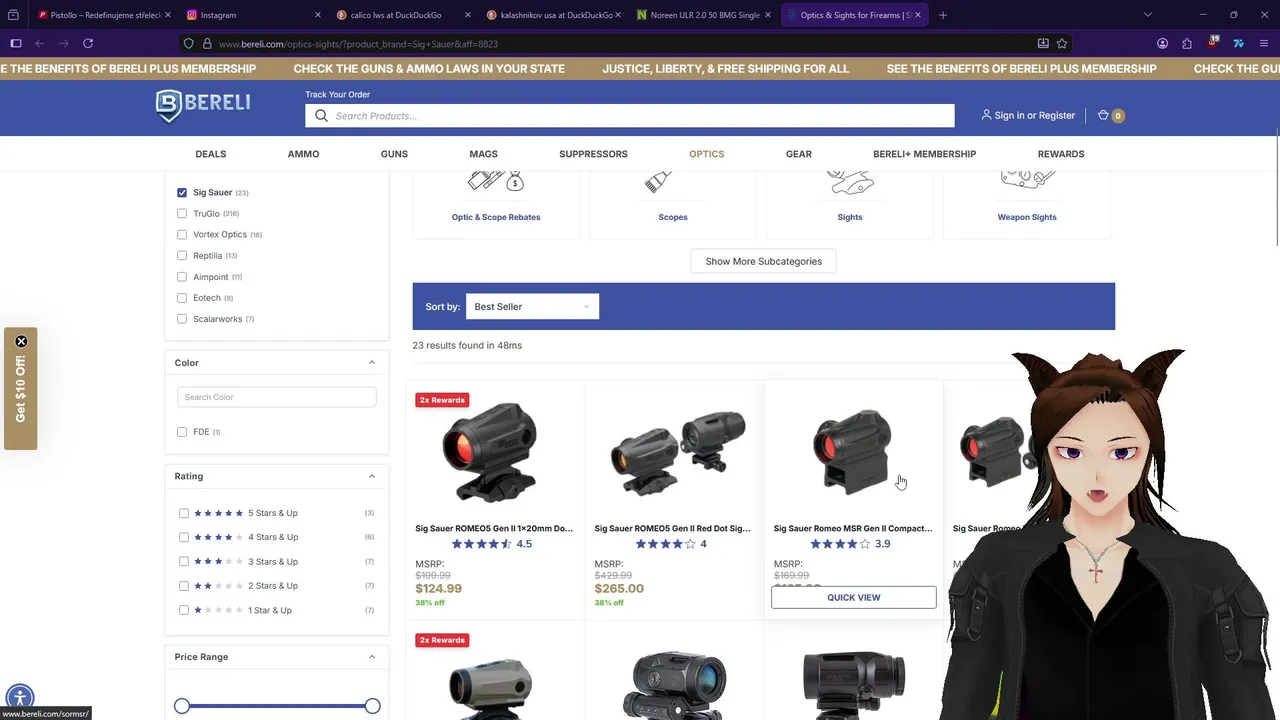
Task: Open the Sights subcategory icon
Action: pyautogui.click(x=850, y=182)
